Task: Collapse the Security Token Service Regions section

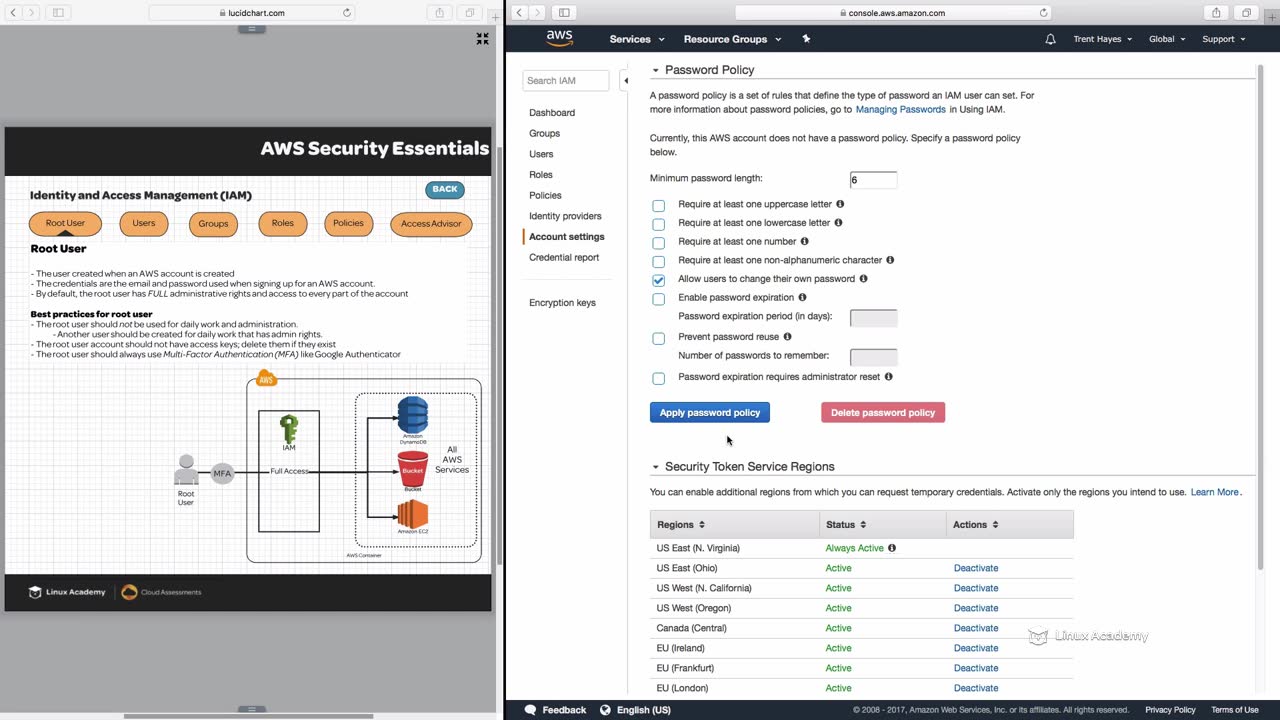Action: tap(656, 467)
